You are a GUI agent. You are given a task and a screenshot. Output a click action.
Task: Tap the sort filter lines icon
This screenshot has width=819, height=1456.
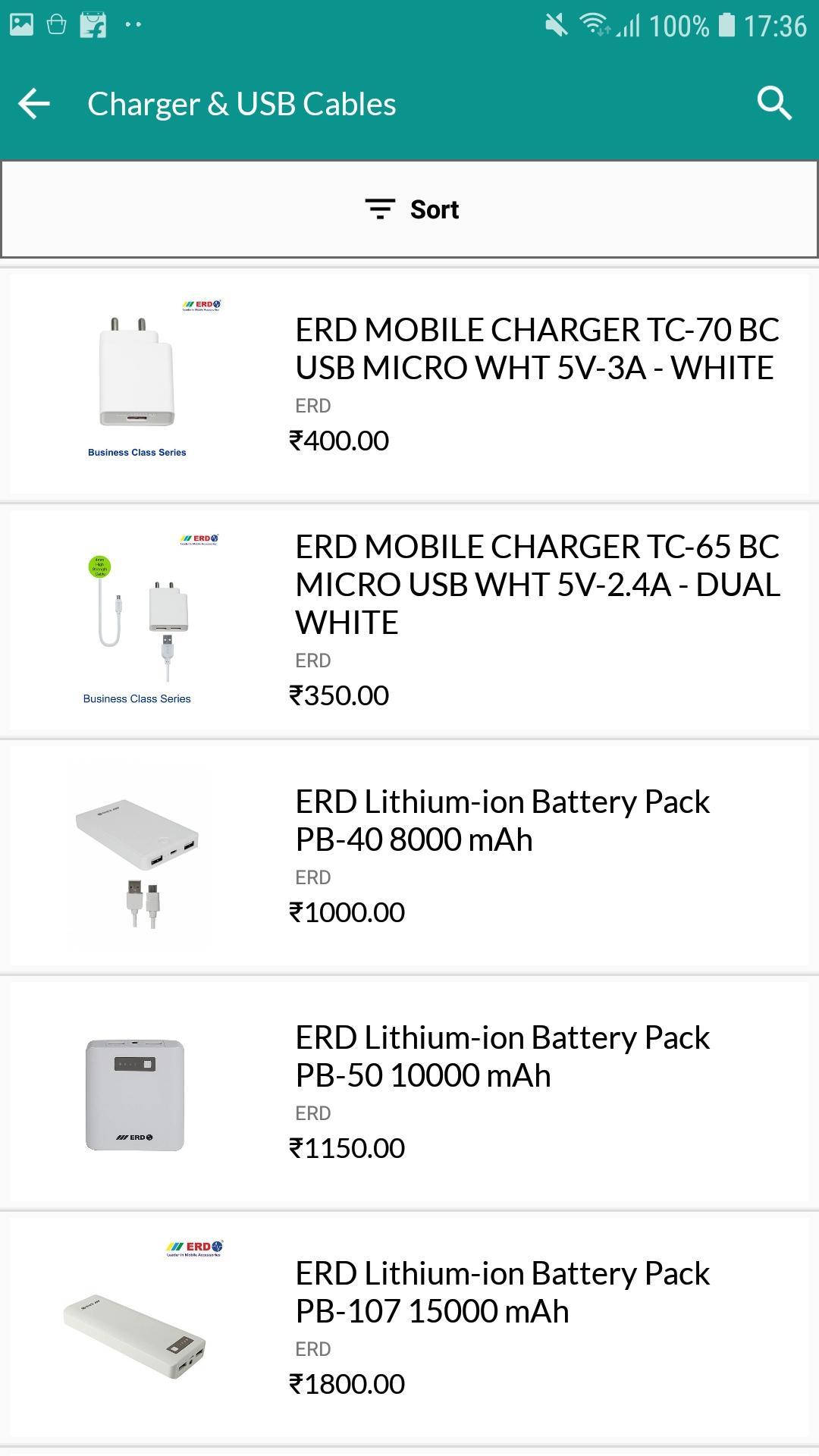point(379,209)
